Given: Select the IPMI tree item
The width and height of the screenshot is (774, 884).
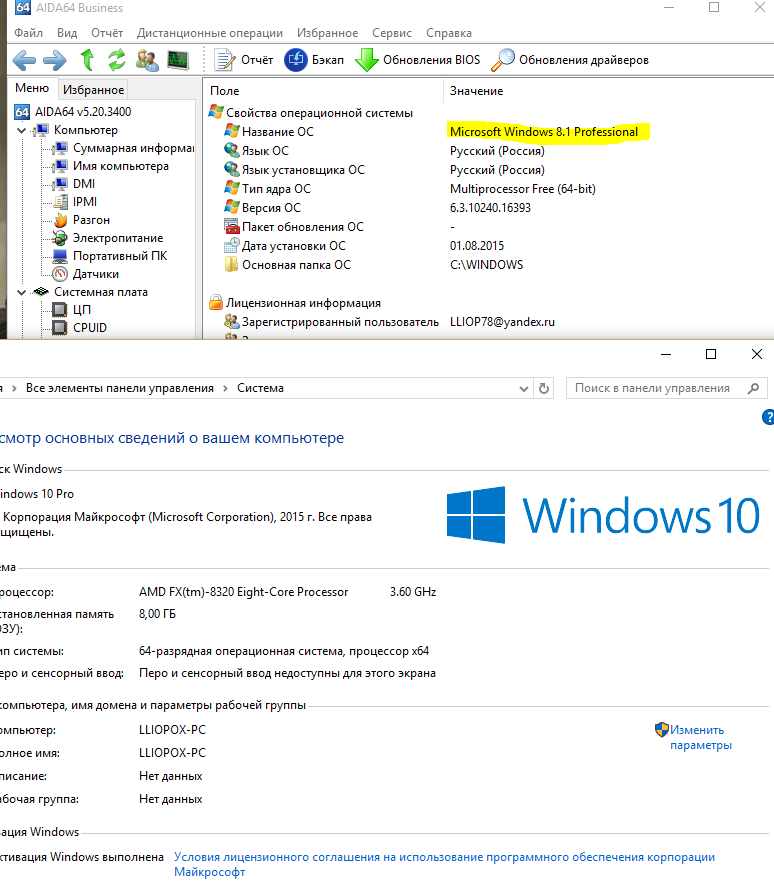Looking at the screenshot, I should (x=75, y=202).
